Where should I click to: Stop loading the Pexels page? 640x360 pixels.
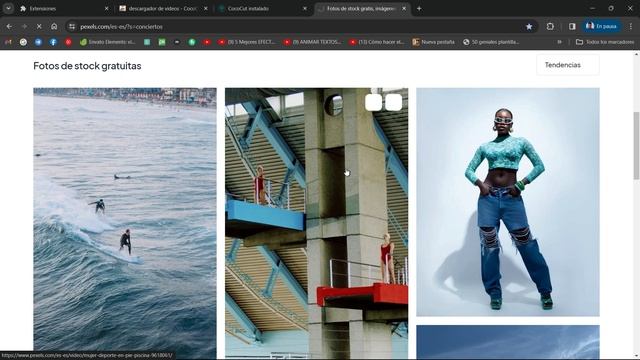(x=39, y=27)
